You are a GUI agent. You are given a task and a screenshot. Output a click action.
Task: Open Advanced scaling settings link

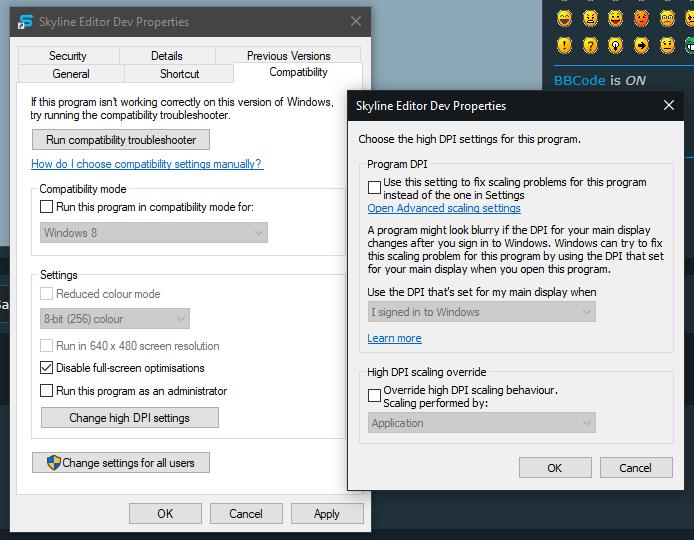(444, 208)
